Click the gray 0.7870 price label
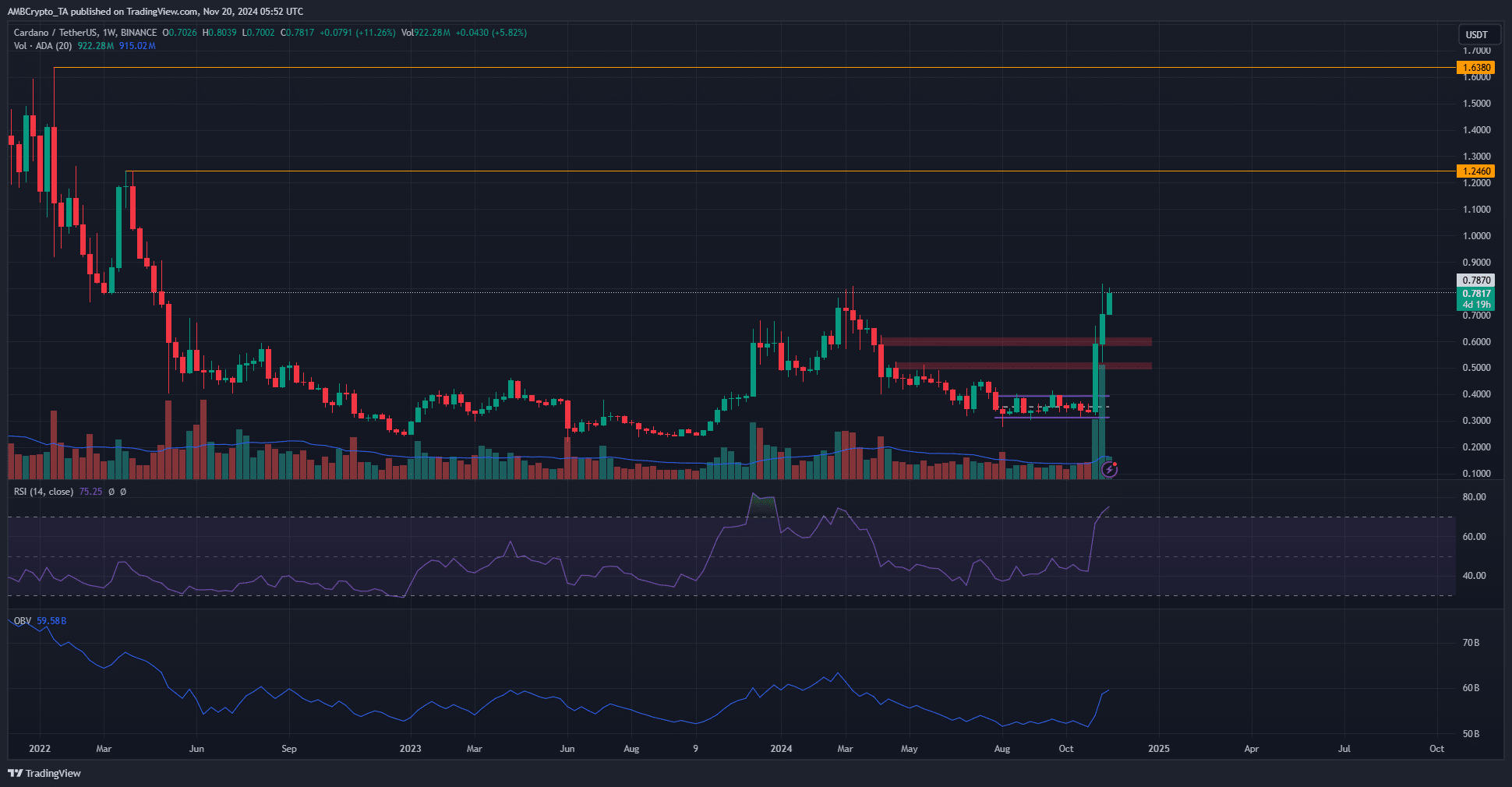 [1476, 281]
